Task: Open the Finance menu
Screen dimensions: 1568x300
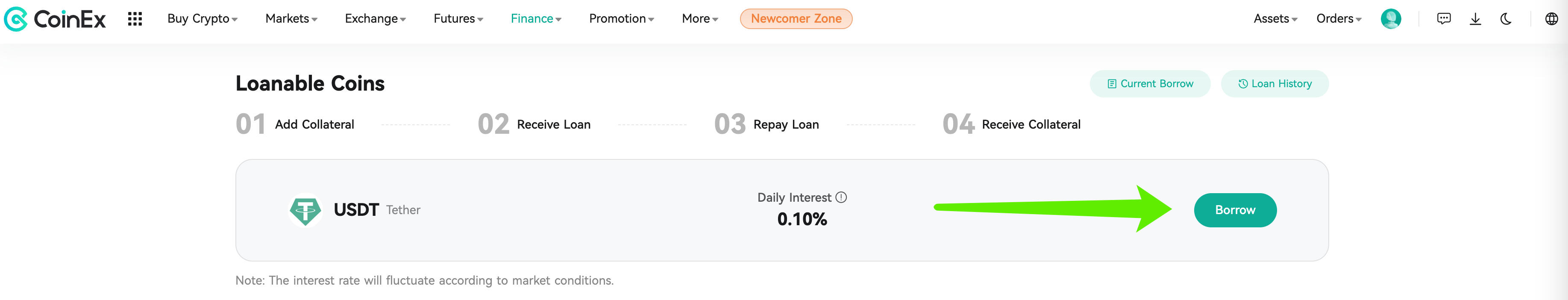Action: point(536,19)
